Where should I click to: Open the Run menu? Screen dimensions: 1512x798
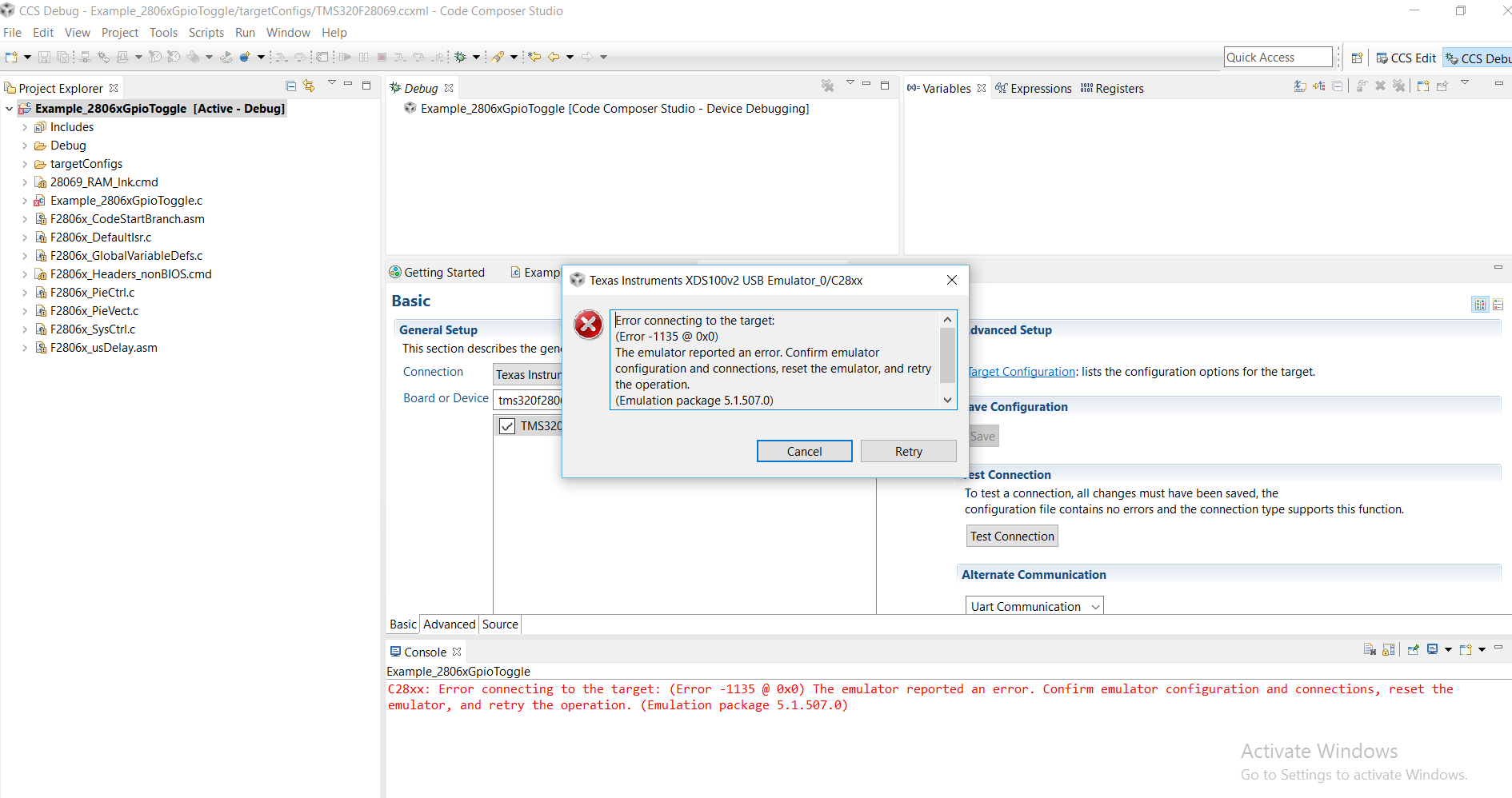pos(245,33)
